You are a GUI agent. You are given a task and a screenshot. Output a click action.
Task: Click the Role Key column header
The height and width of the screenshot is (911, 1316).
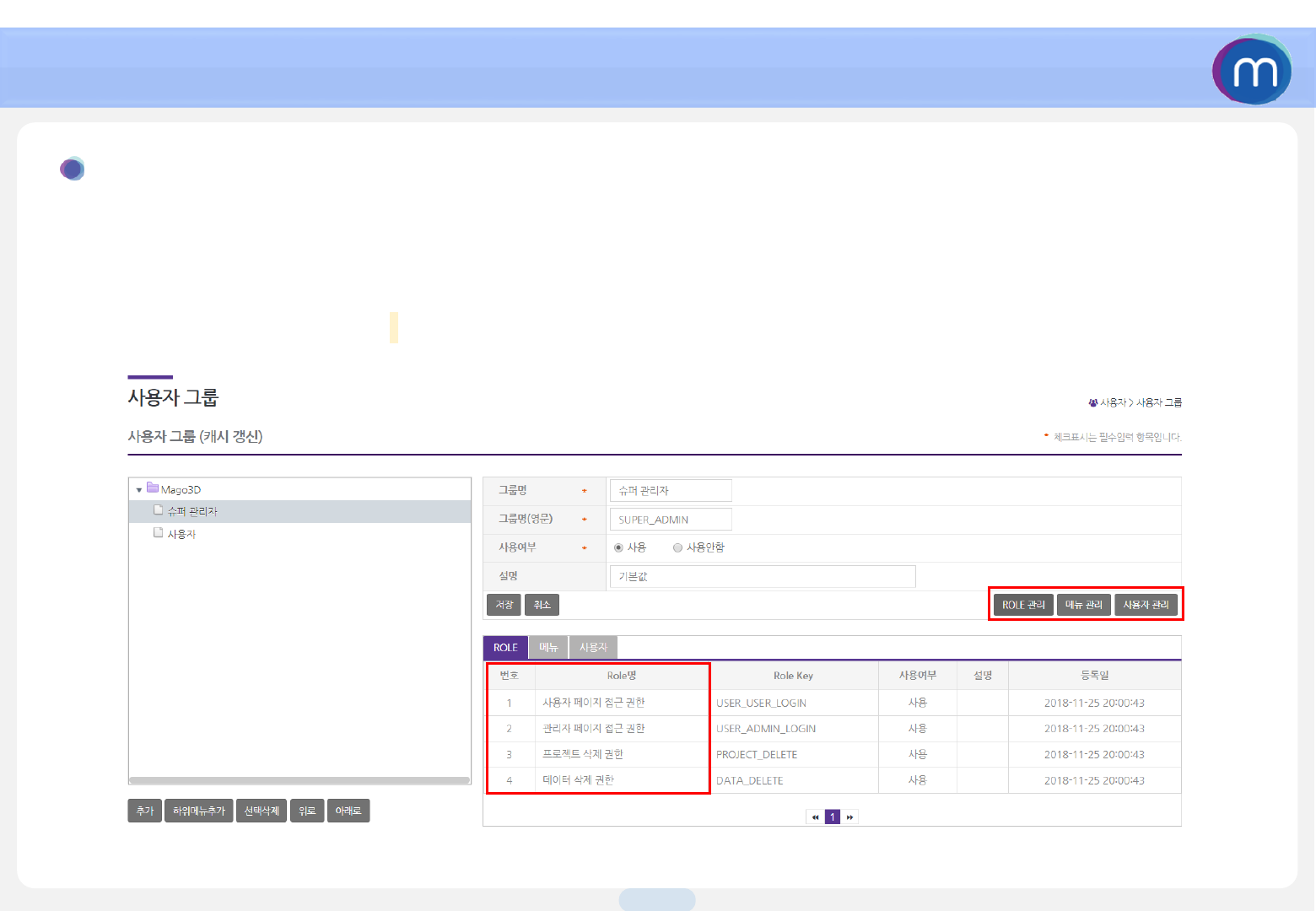pos(793,676)
